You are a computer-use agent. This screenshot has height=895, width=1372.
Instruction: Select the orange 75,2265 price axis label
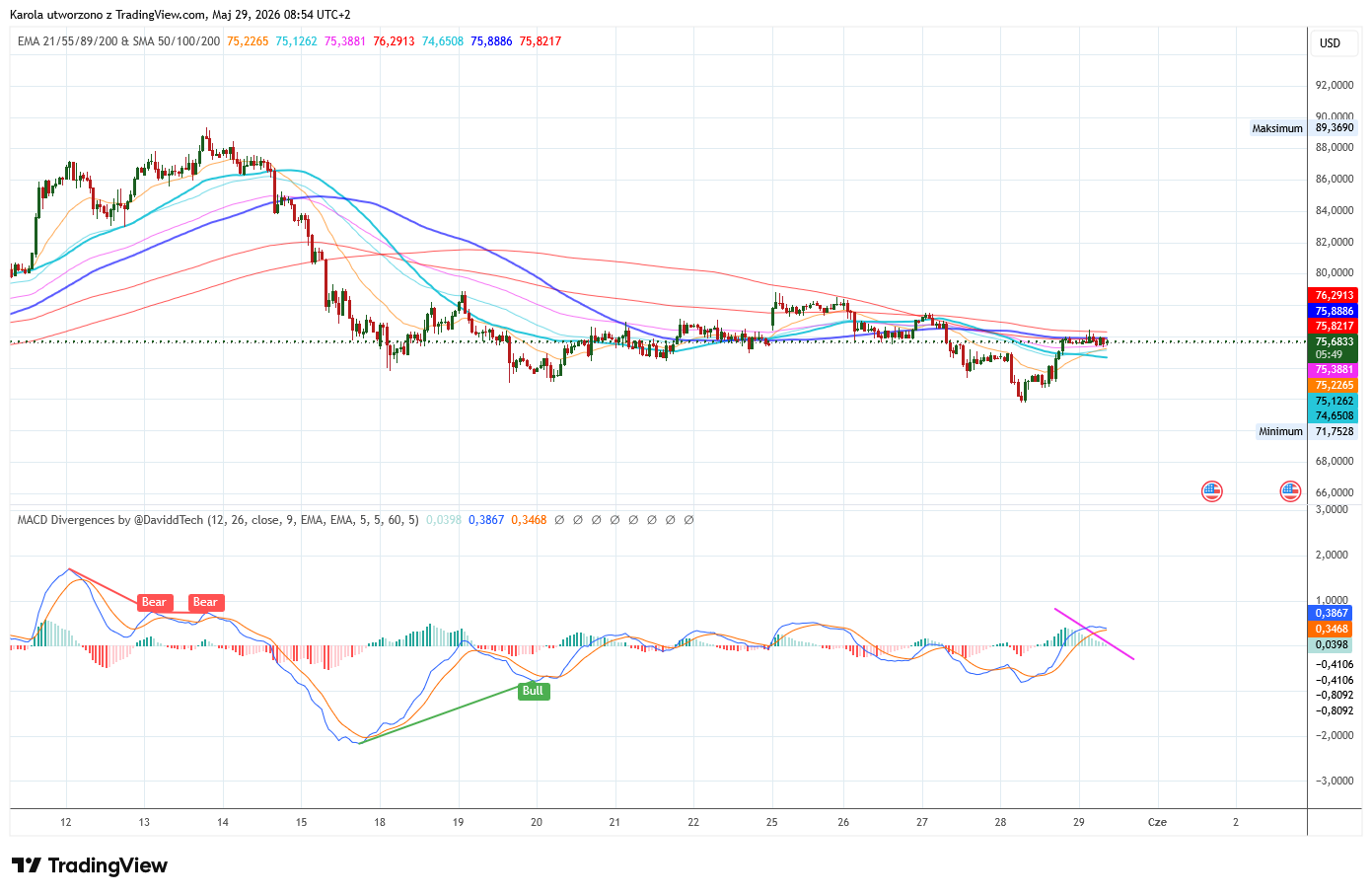pyautogui.click(x=1335, y=385)
